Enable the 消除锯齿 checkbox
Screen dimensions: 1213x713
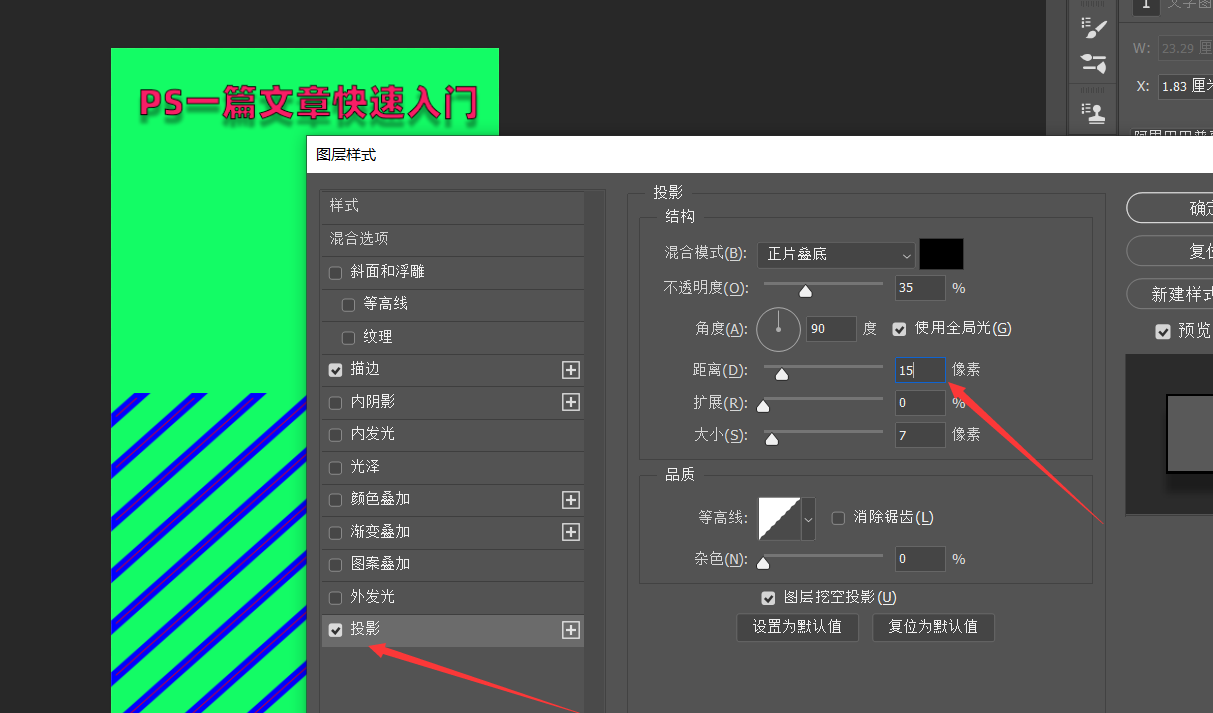pyautogui.click(x=838, y=518)
